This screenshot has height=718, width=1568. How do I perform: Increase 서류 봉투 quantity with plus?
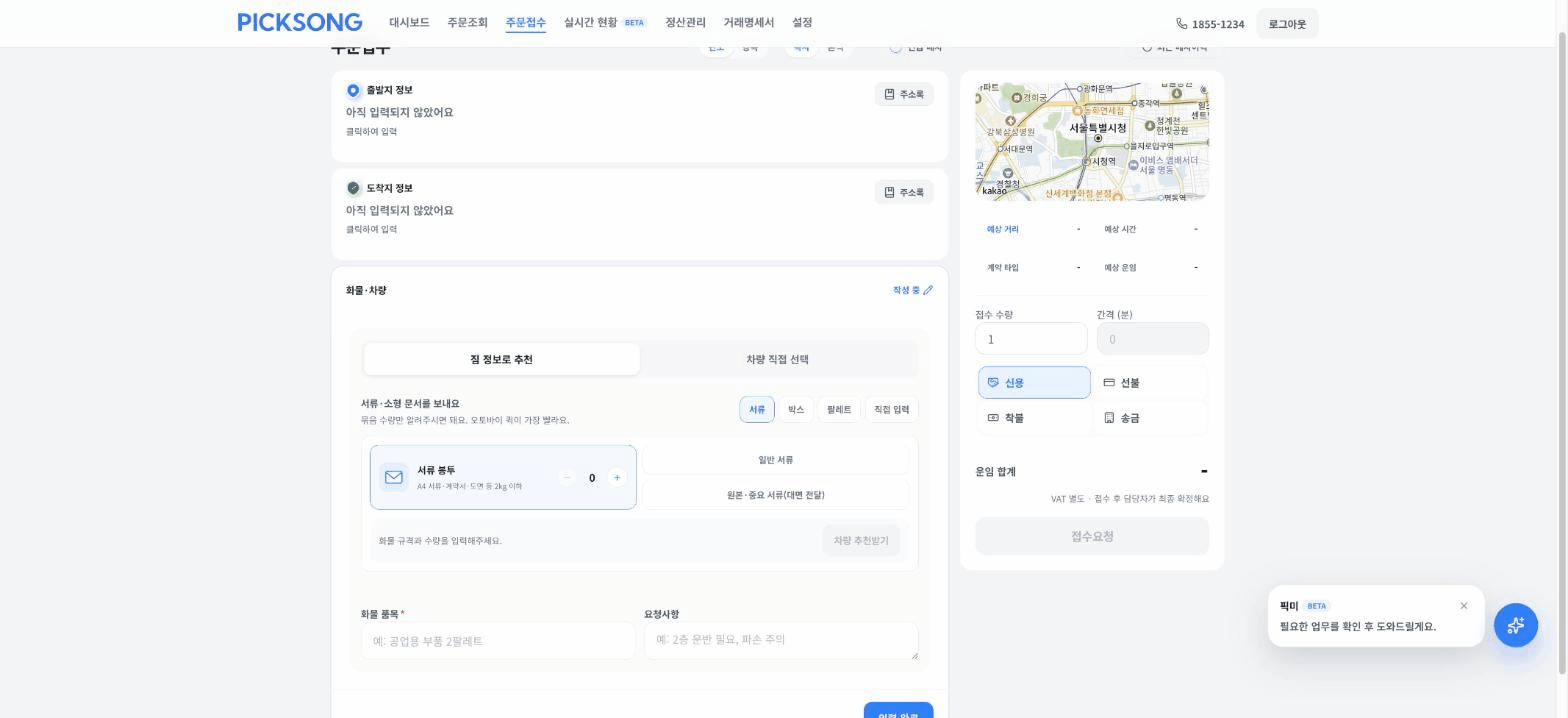[617, 478]
